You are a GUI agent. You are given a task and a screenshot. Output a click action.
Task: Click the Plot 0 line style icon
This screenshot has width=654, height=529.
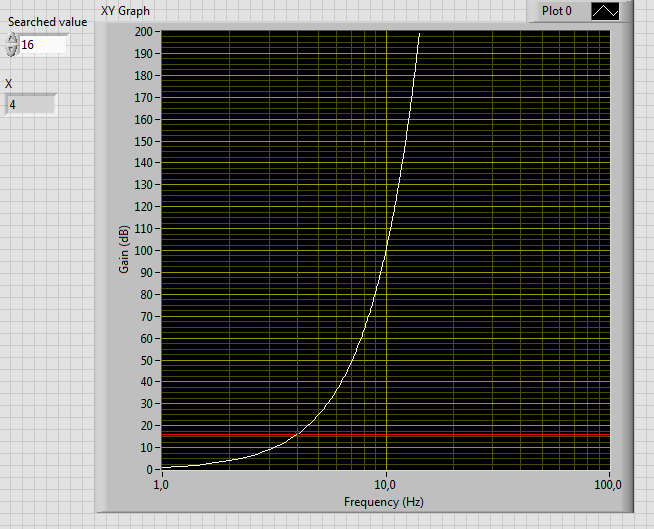coord(605,11)
